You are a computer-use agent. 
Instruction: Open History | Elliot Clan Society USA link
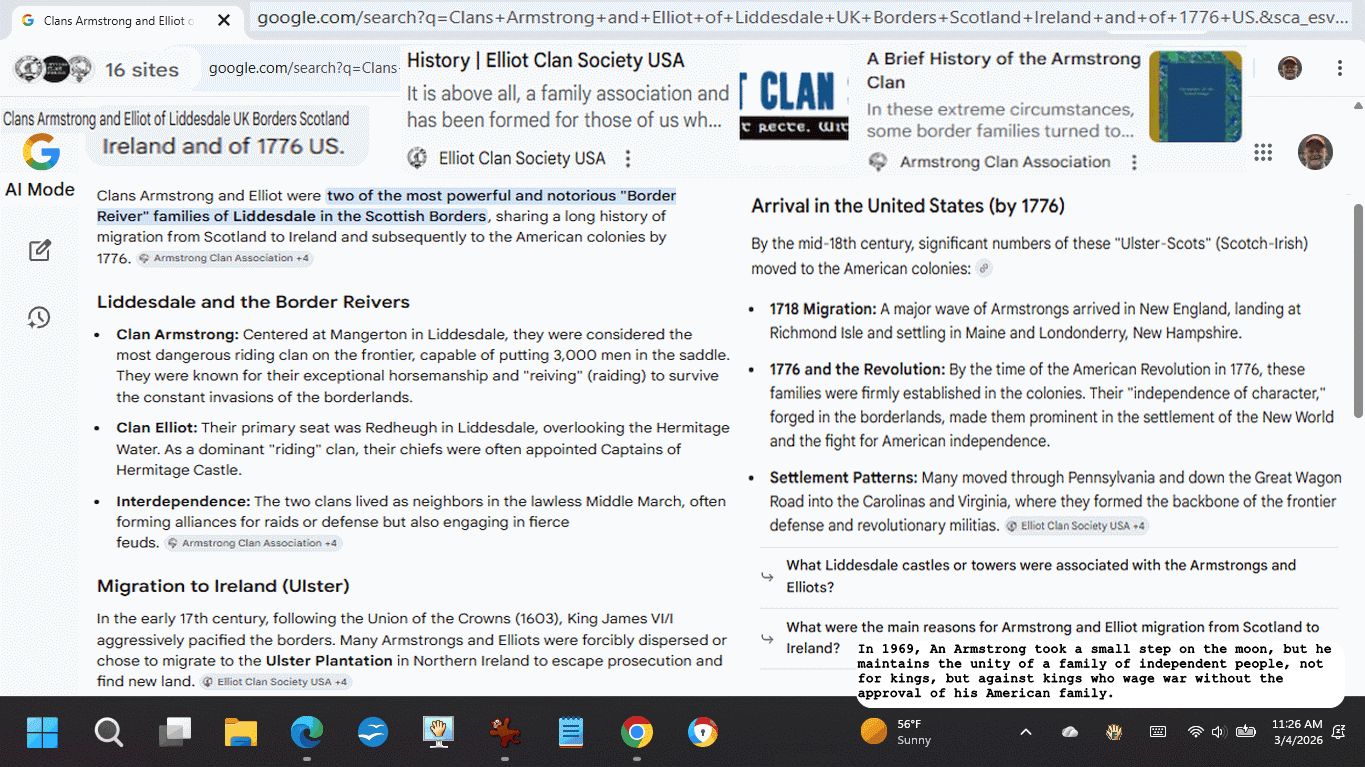(x=545, y=61)
